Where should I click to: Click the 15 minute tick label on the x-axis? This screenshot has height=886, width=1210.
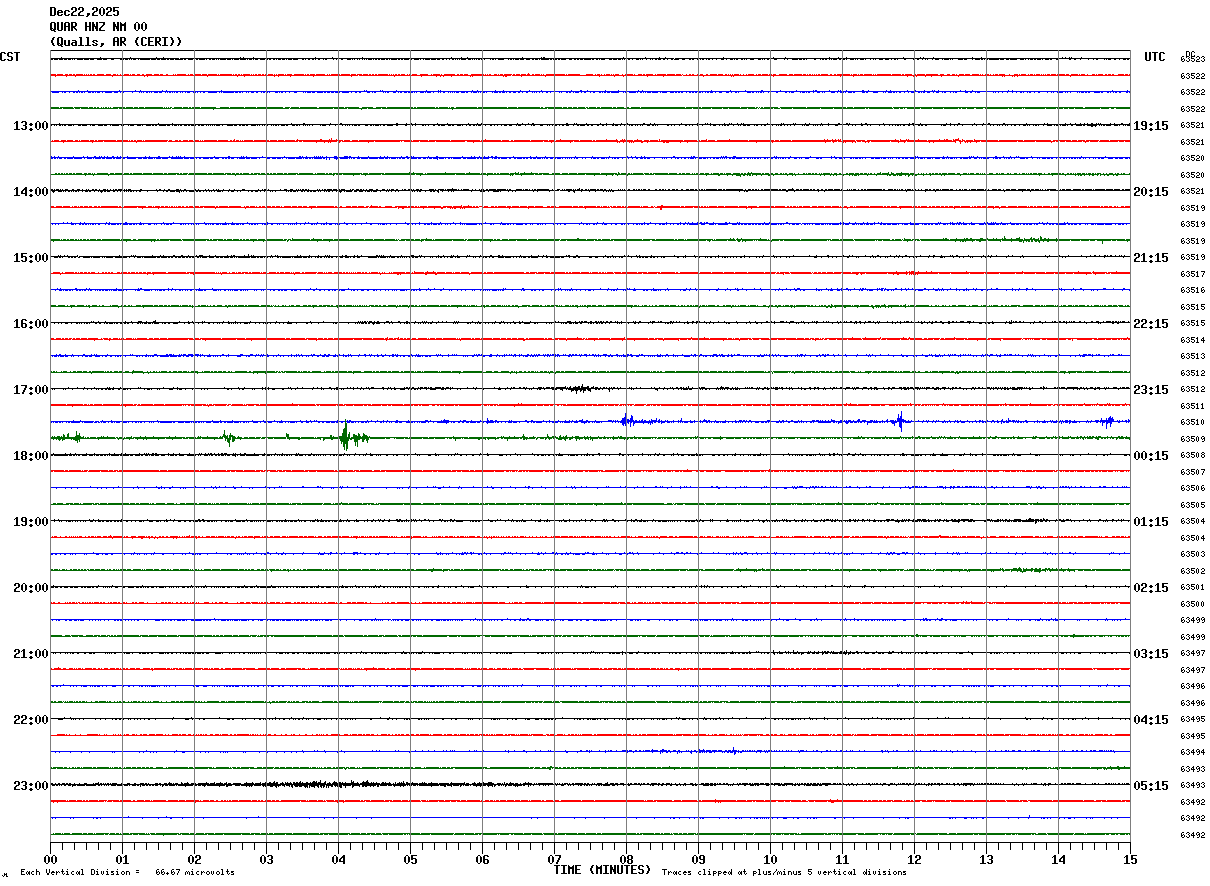coord(1130,859)
